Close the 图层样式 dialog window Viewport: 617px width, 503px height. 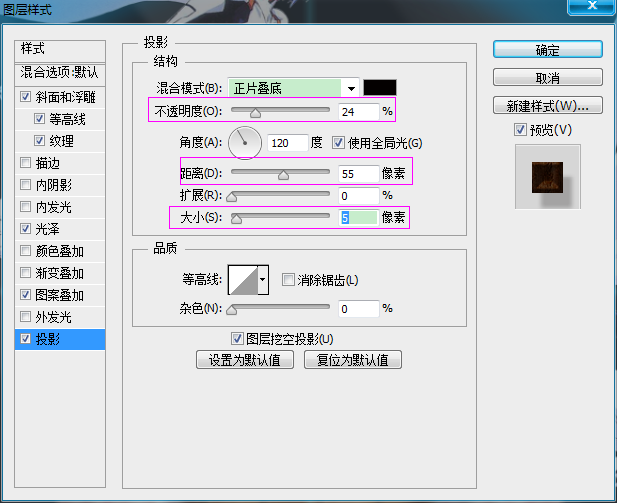tap(591, 6)
